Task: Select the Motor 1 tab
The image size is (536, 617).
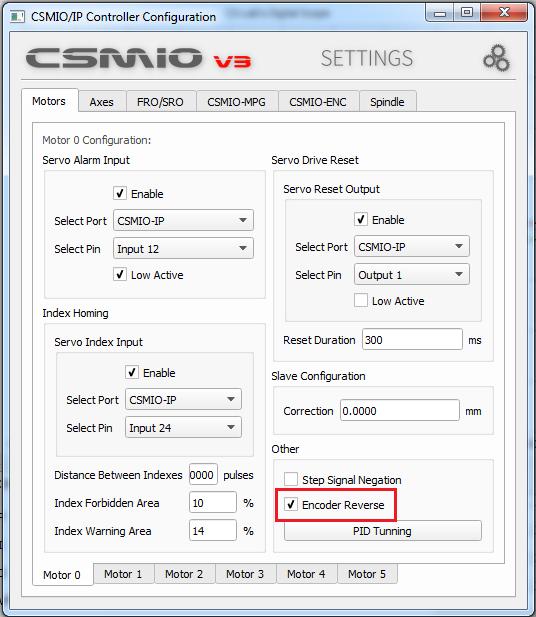Action: [123, 574]
